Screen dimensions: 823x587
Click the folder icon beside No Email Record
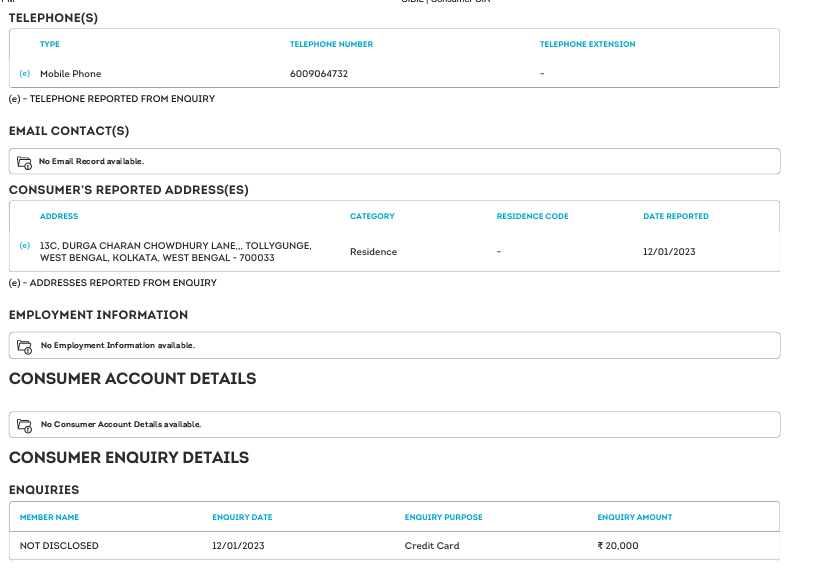pyautogui.click(x=25, y=161)
